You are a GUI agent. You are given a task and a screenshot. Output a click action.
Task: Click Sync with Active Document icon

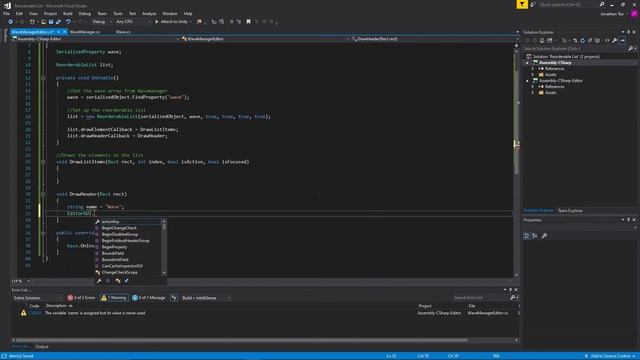575,40
